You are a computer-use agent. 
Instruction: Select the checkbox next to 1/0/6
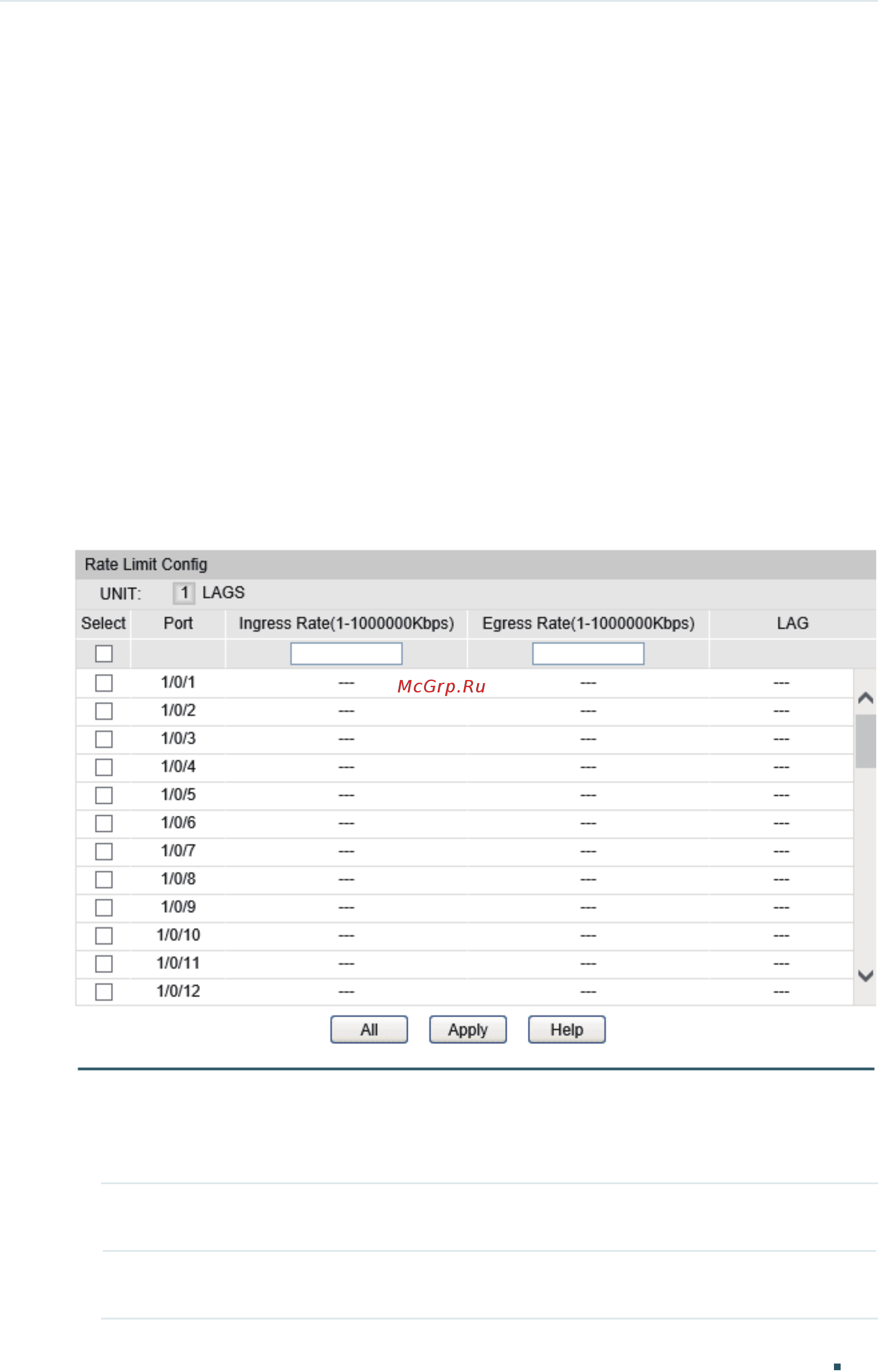pyautogui.click(x=104, y=824)
